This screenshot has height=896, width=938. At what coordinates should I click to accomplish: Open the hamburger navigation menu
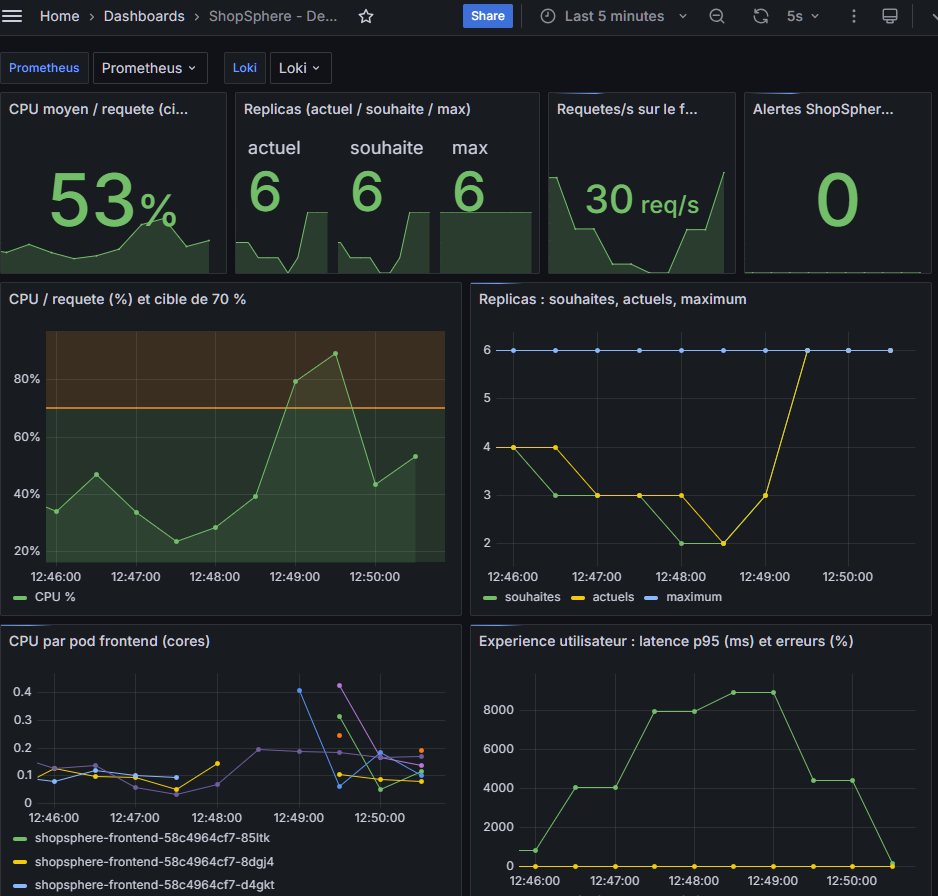coord(12,16)
